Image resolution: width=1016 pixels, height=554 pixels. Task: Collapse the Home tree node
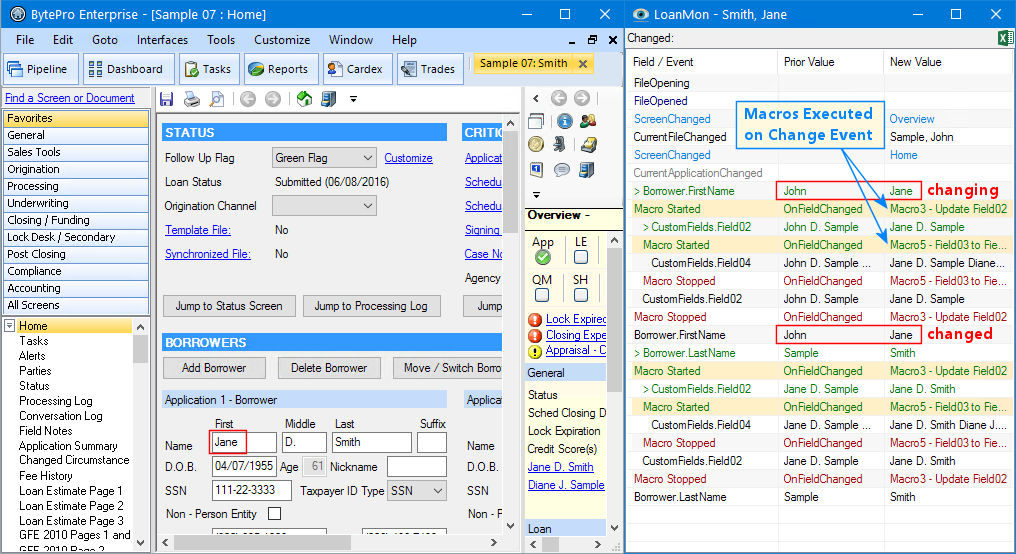click(10, 325)
